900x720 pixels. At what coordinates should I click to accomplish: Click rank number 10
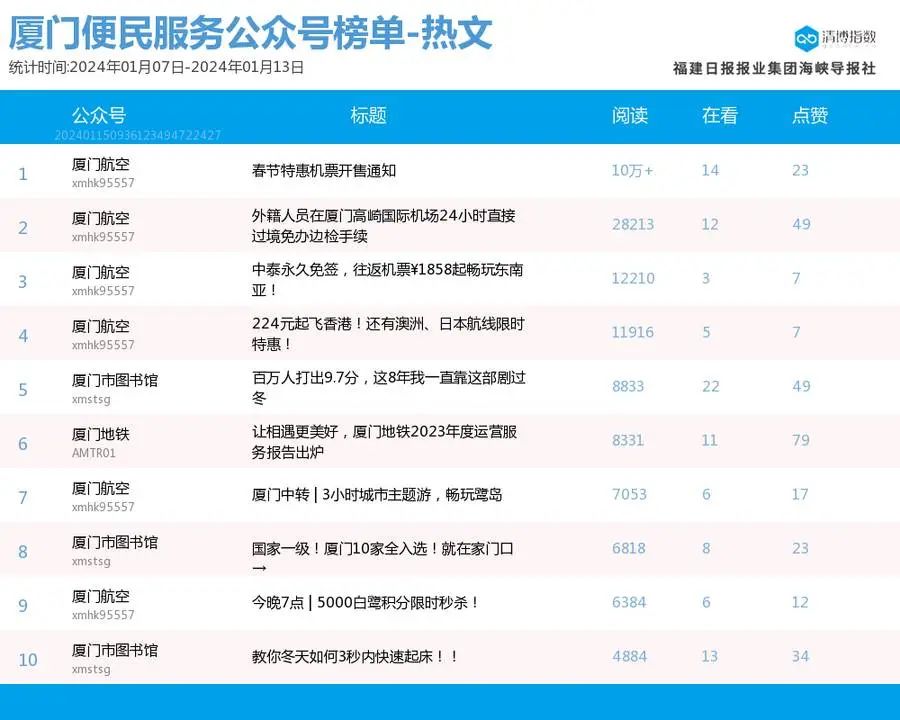point(28,660)
